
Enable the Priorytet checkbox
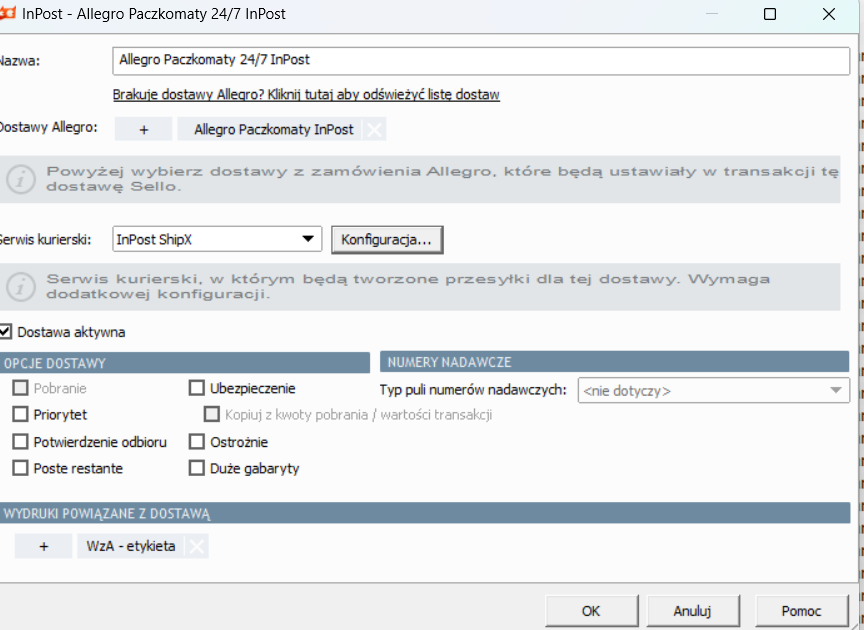click(x=20, y=414)
